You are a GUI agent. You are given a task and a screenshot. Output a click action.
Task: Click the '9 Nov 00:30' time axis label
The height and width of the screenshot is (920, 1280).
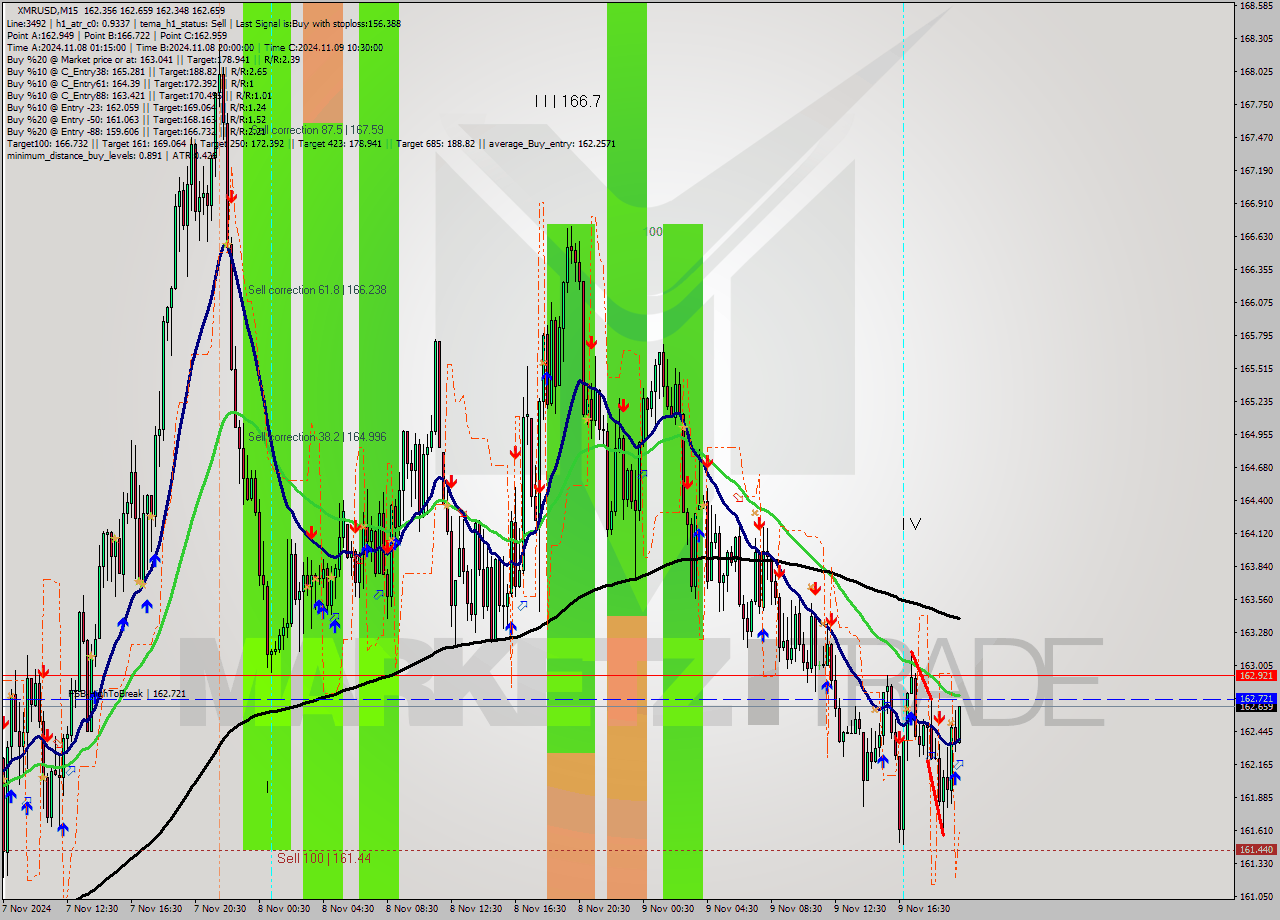[668, 910]
